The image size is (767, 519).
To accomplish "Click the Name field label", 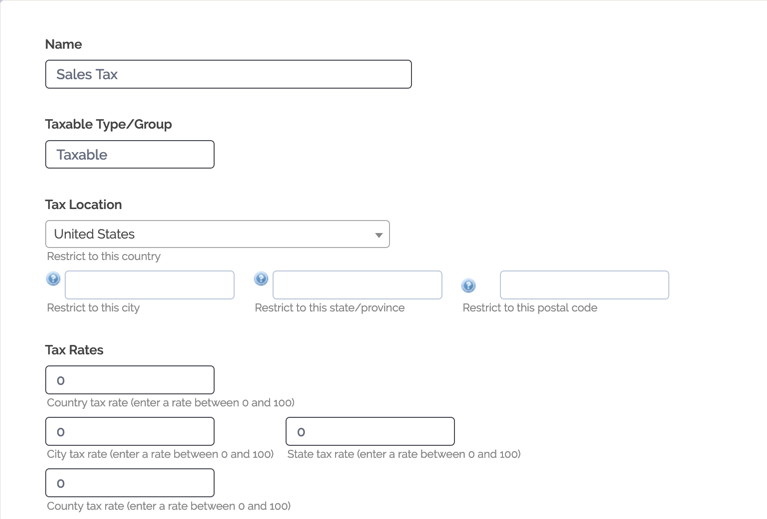I will coord(64,44).
